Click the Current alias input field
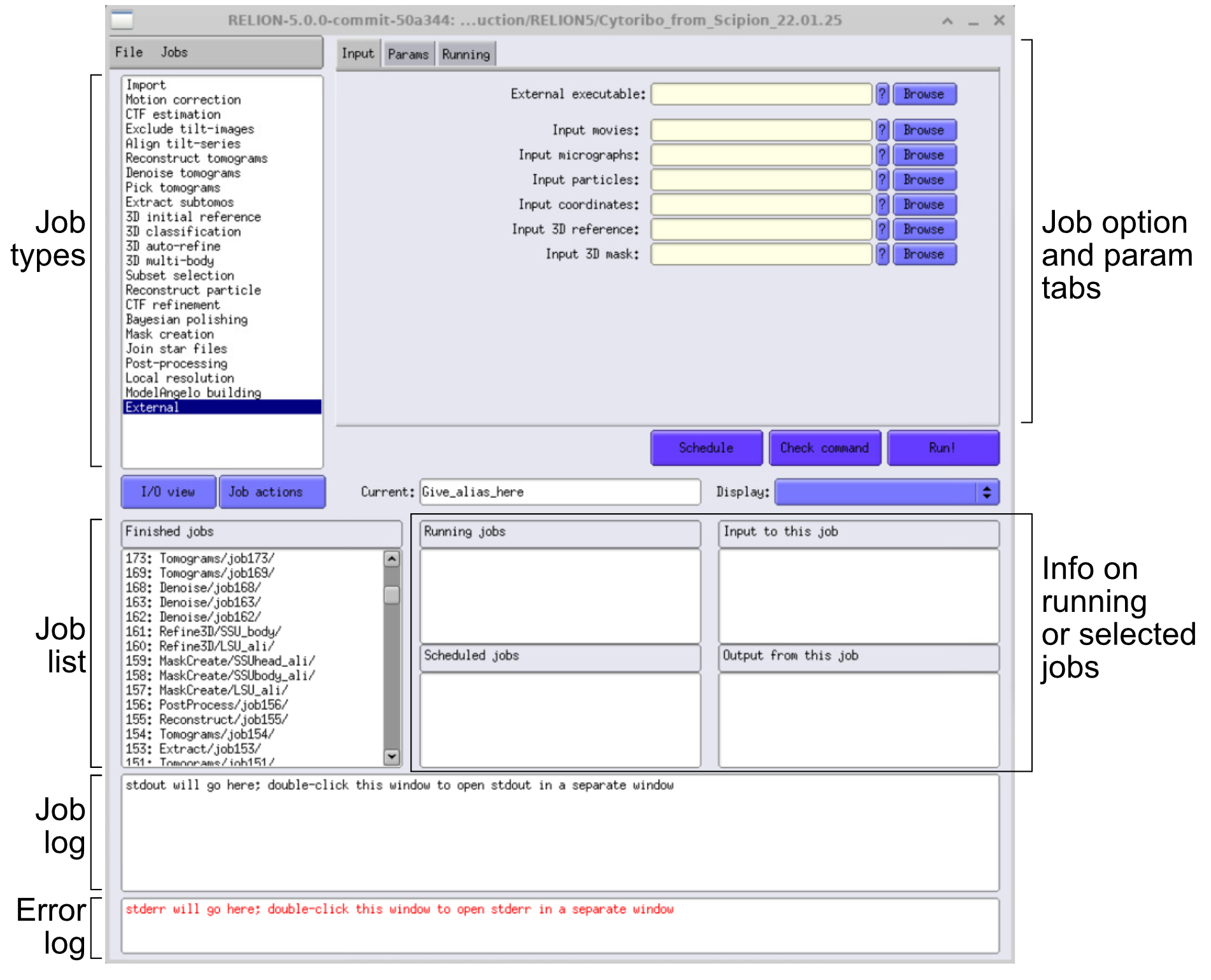The image size is (1211, 980). (560, 492)
